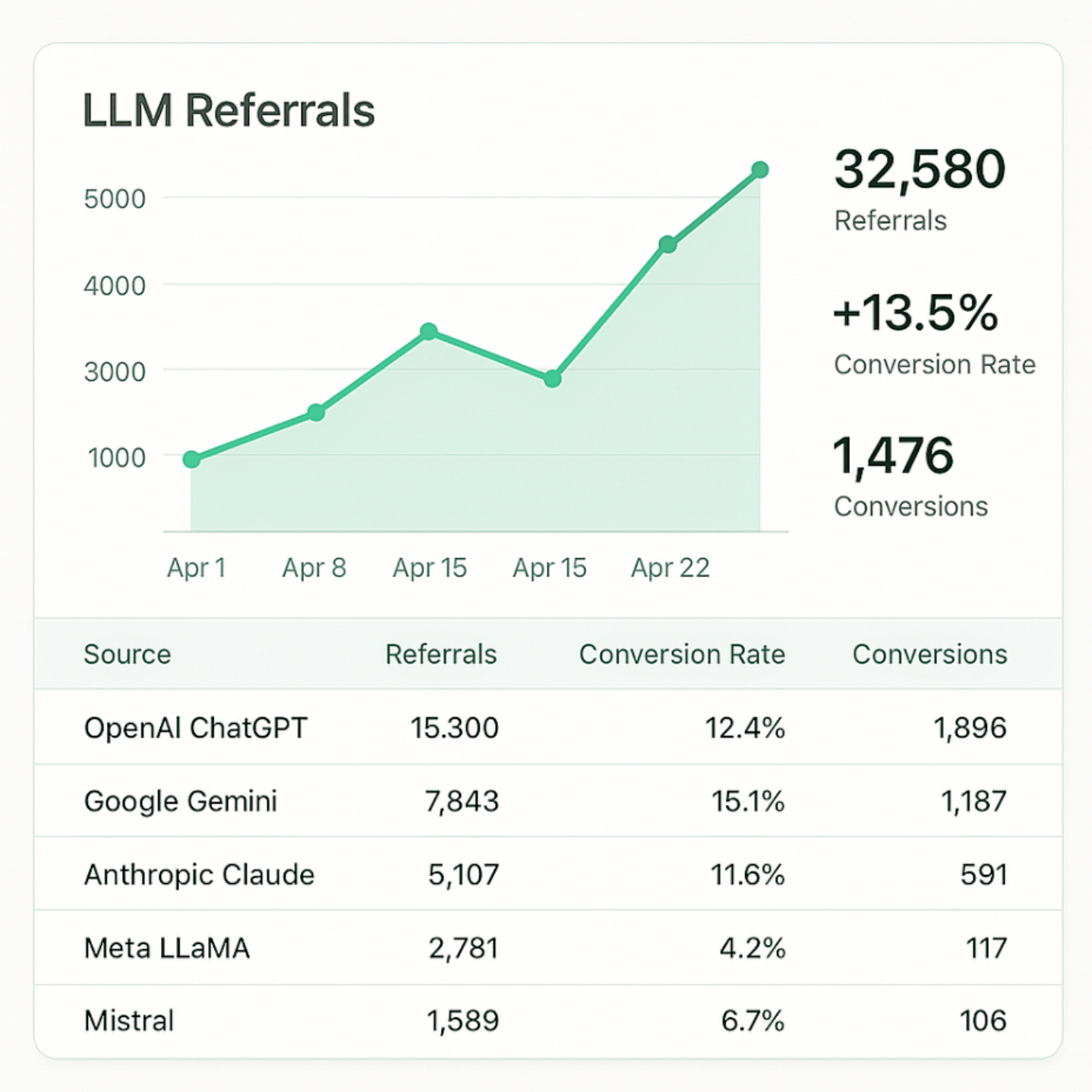Sort by the Conversions column header

(x=930, y=655)
